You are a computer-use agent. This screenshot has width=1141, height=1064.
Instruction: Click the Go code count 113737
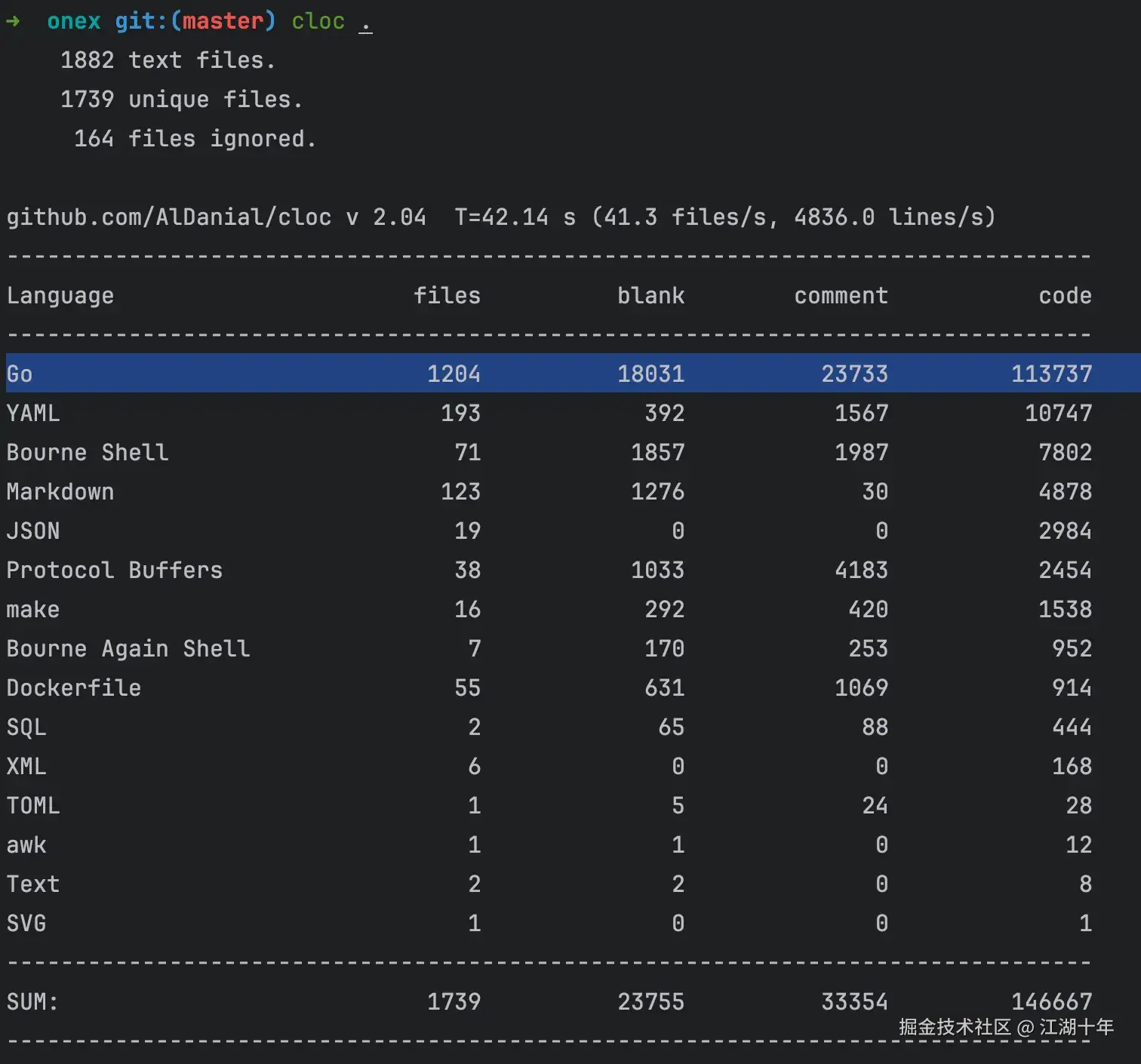(1051, 374)
